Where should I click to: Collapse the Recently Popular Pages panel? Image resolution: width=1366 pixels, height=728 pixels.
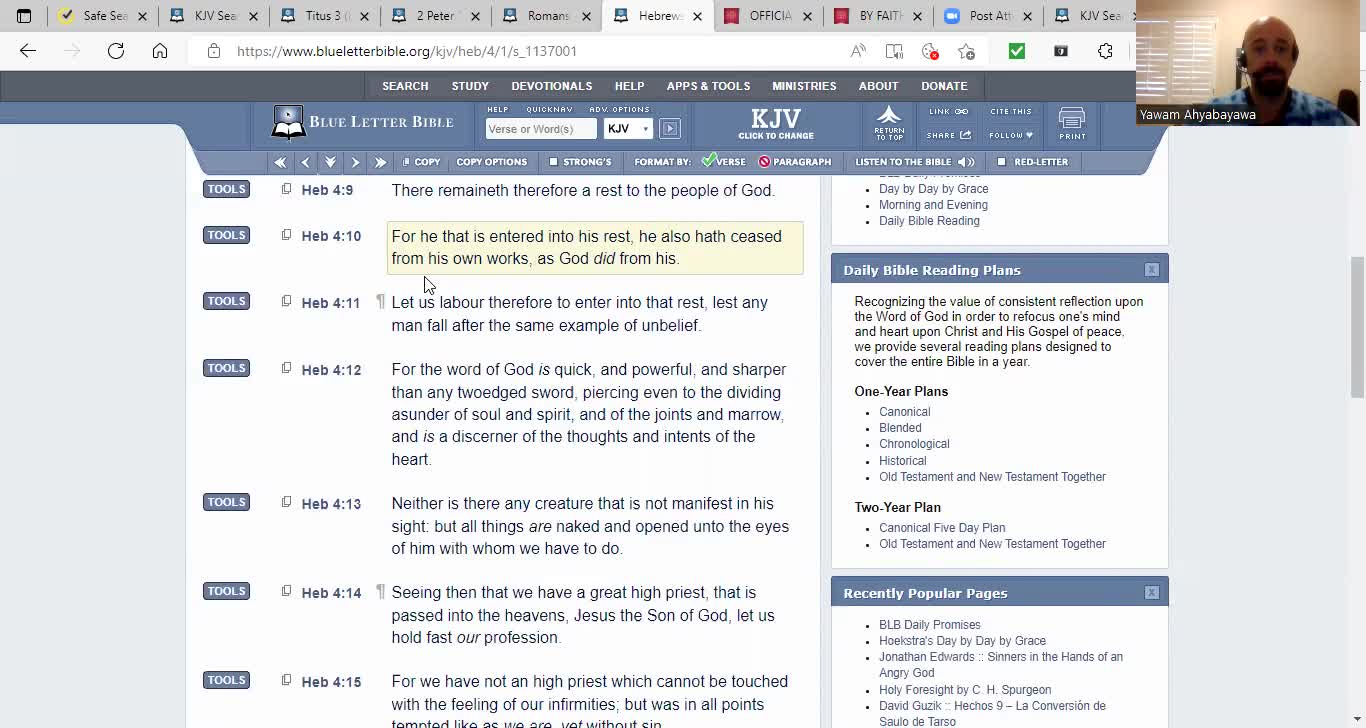point(1152,593)
